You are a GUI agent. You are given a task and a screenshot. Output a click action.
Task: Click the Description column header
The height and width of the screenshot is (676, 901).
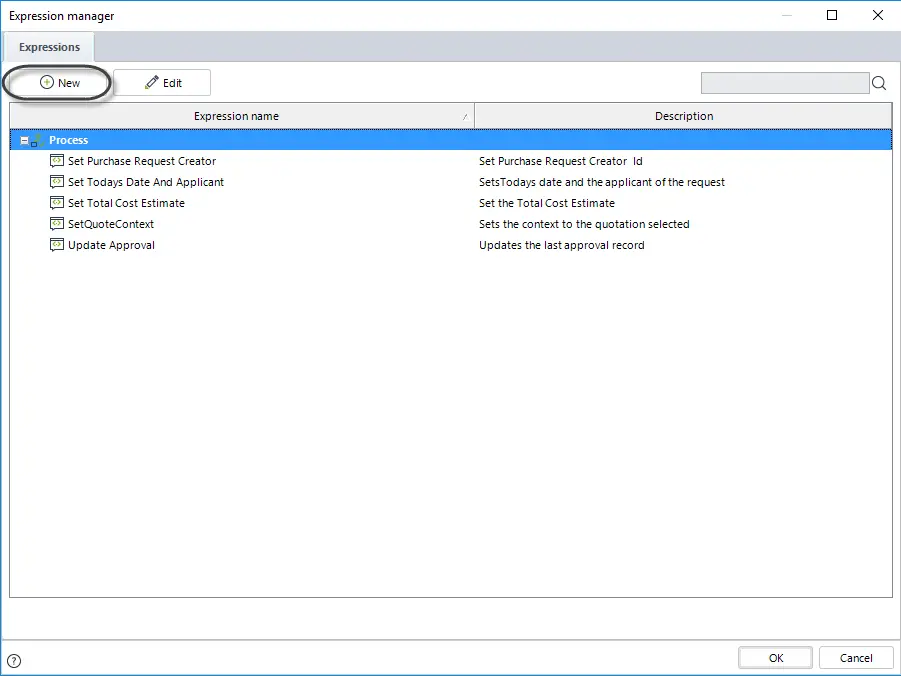pos(683,116)
